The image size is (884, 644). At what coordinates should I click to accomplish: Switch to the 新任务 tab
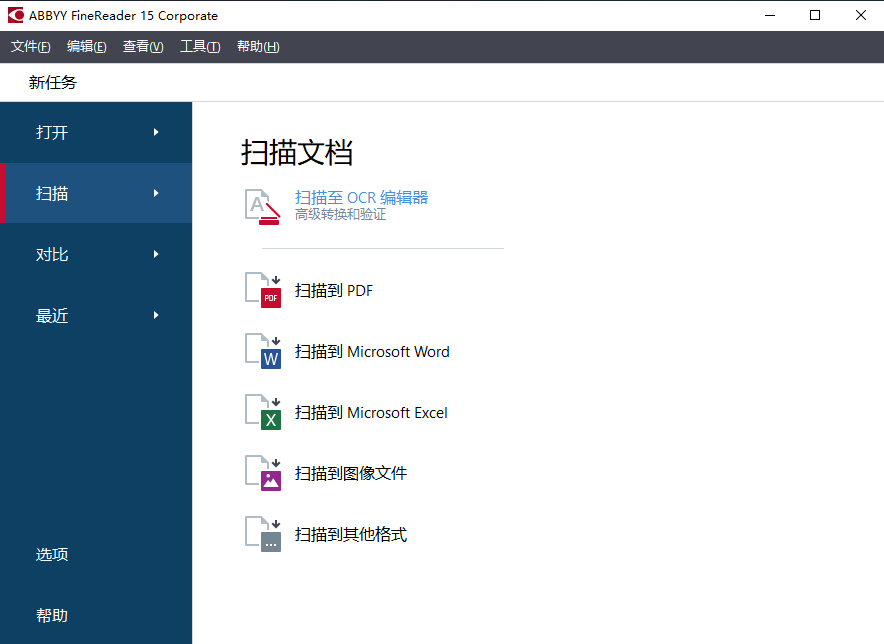coord(52,82)
